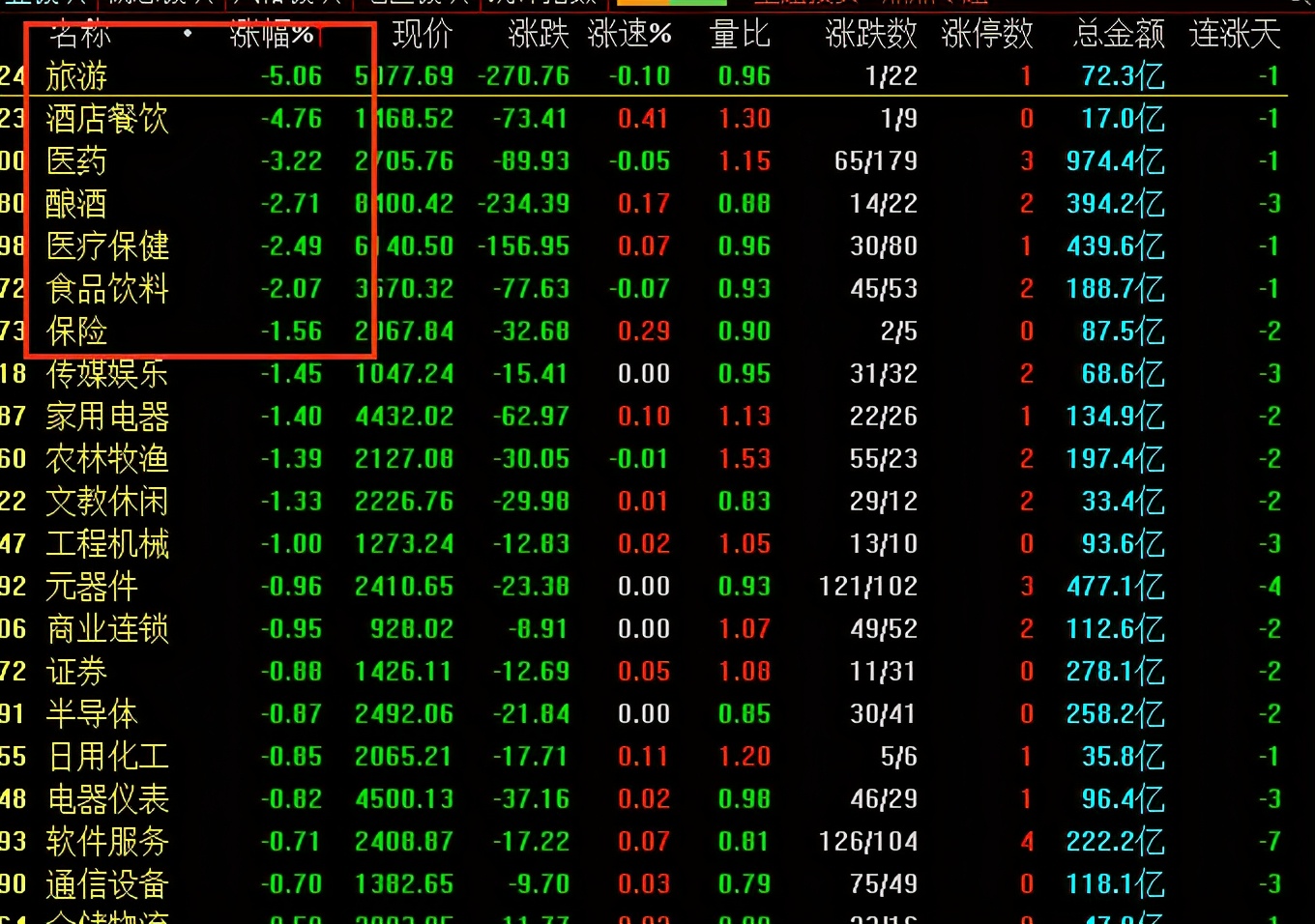Click the 477.1亿 total amount cell
Image resolution: width=1315 pixels, height=924 pixels.
pos(1116,586)
